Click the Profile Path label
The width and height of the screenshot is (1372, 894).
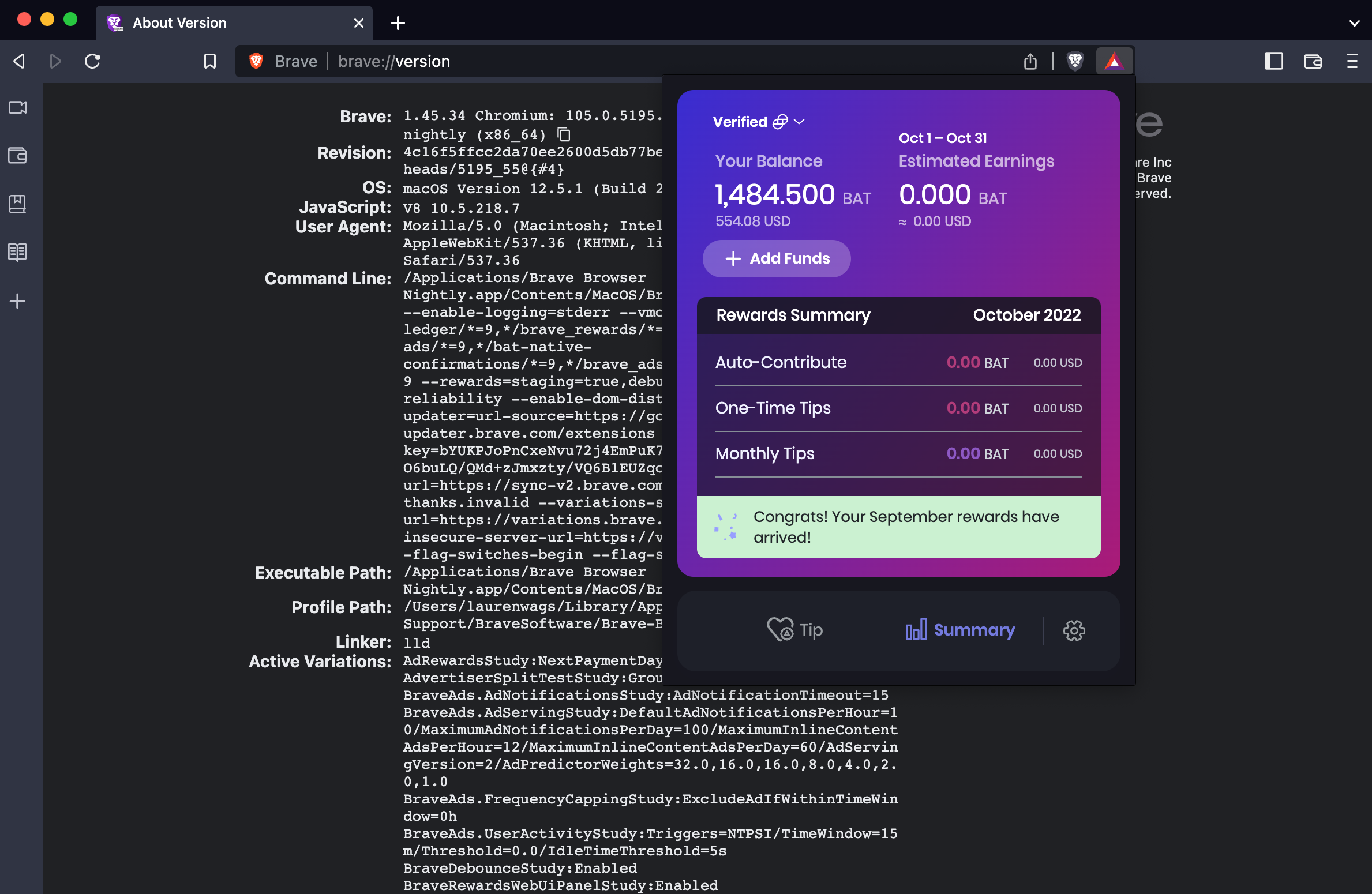coord(341,607)
